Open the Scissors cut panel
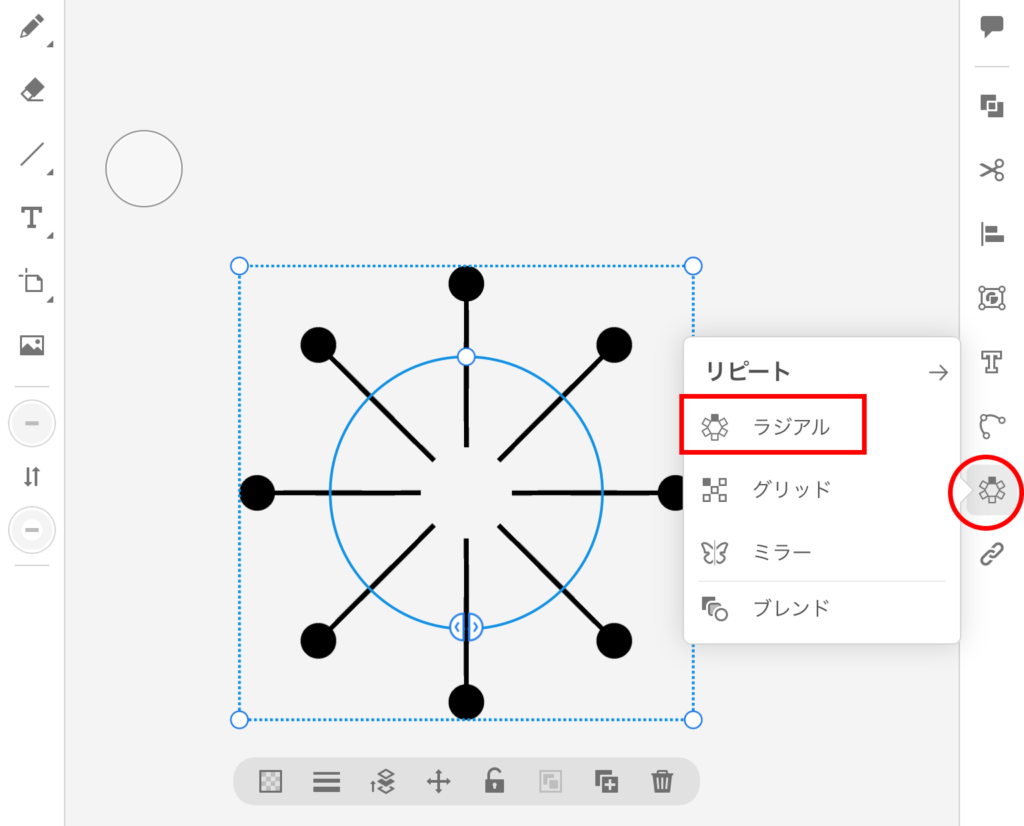The height and width of the screenshot is (826, 1024). (991, 170)
